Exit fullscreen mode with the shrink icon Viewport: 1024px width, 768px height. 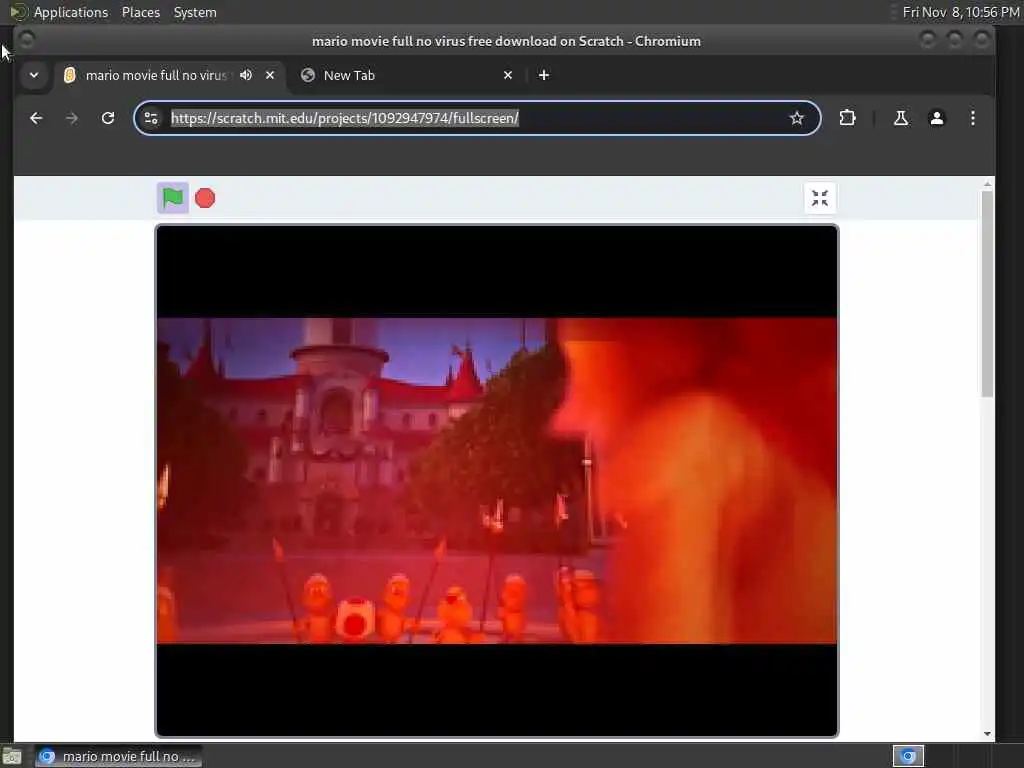click(820, 198)
